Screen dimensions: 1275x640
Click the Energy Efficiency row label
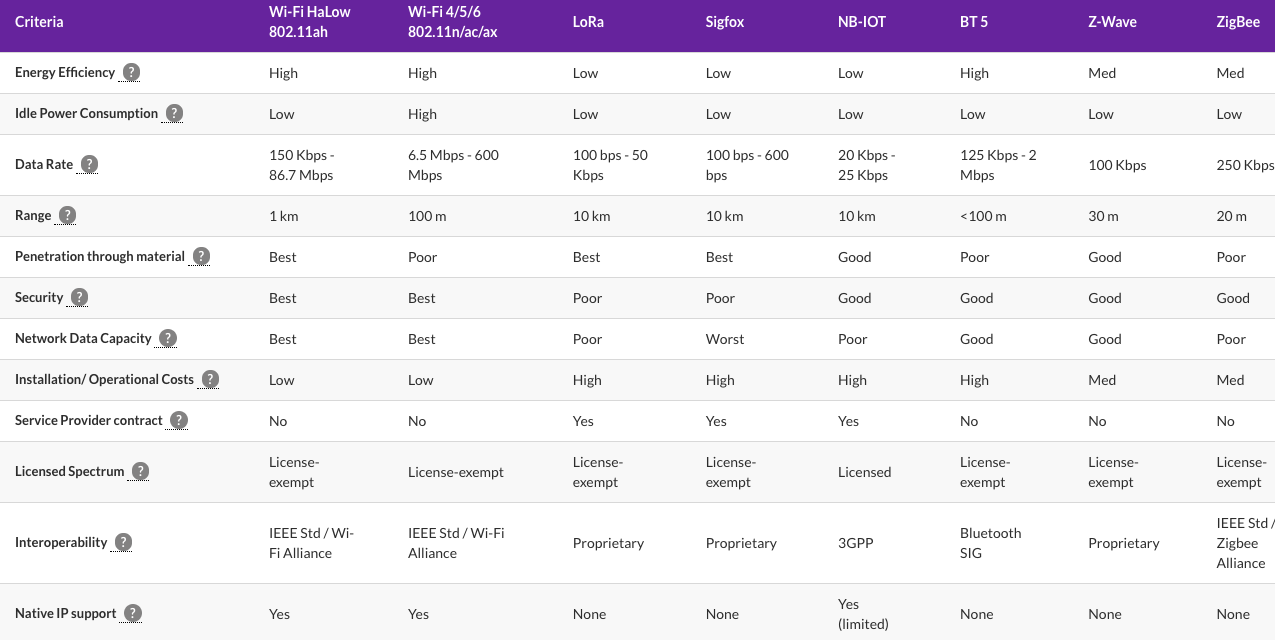point(65,72)
